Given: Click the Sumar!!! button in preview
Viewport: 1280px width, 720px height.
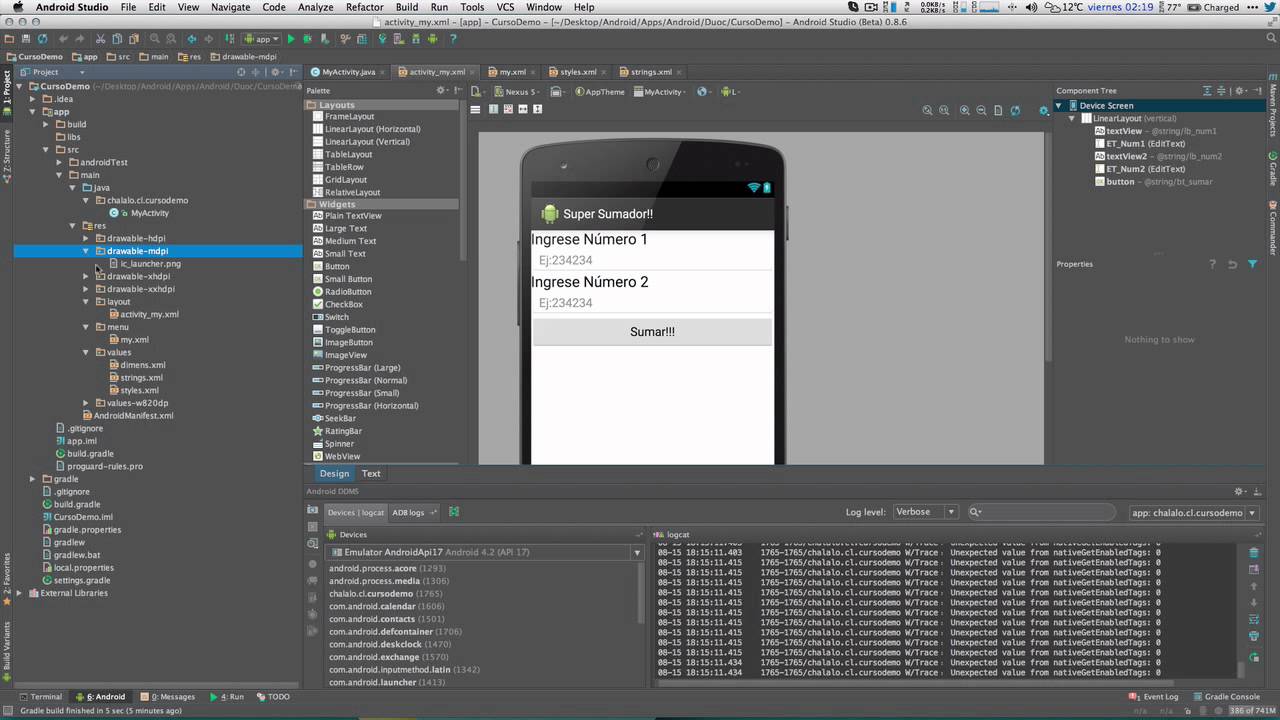Looking at the screenshot, I should click(652, 332).
